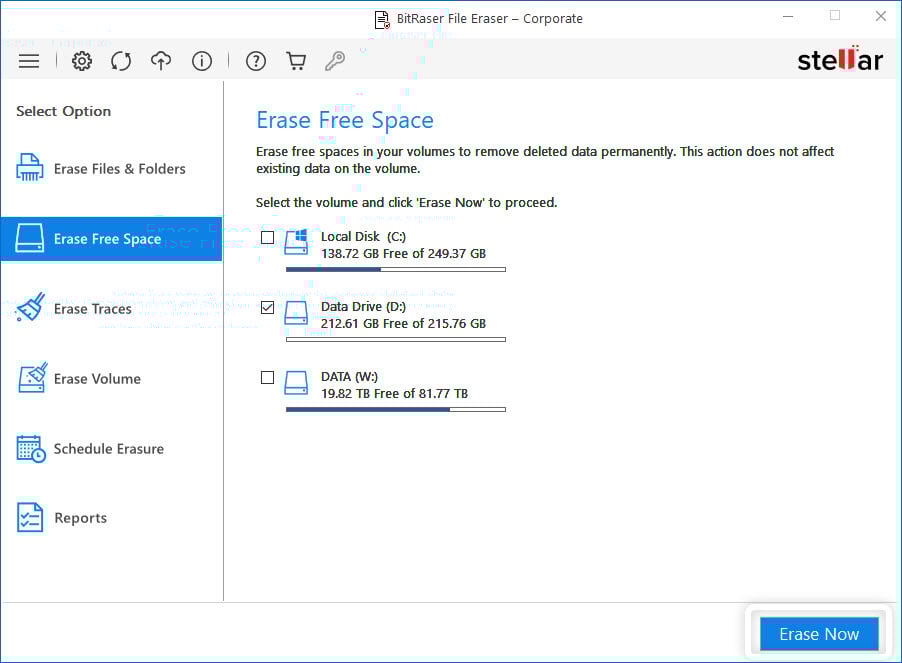Close the BitRaser window
The width and height of the screenshot is (902, 663).
[881, 17]
